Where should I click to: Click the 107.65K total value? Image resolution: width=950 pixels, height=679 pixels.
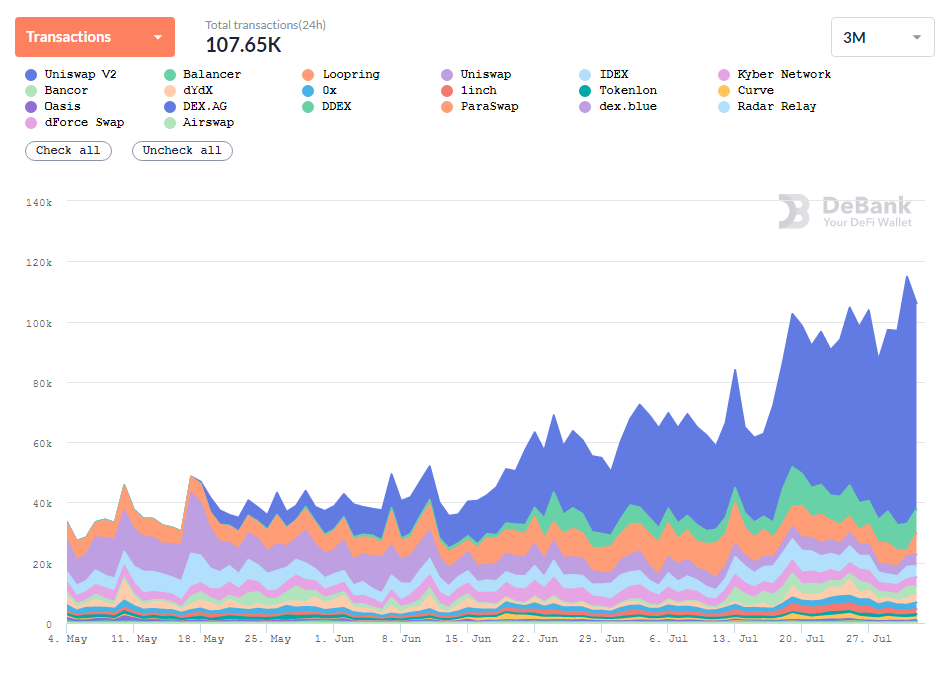[244, 45]
